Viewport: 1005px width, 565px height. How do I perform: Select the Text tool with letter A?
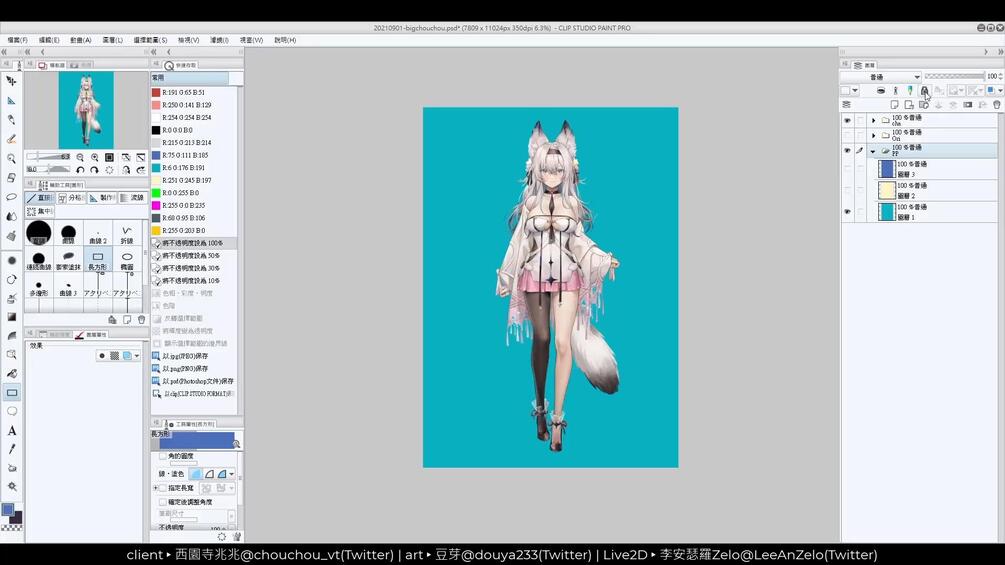tap(12, 430)
